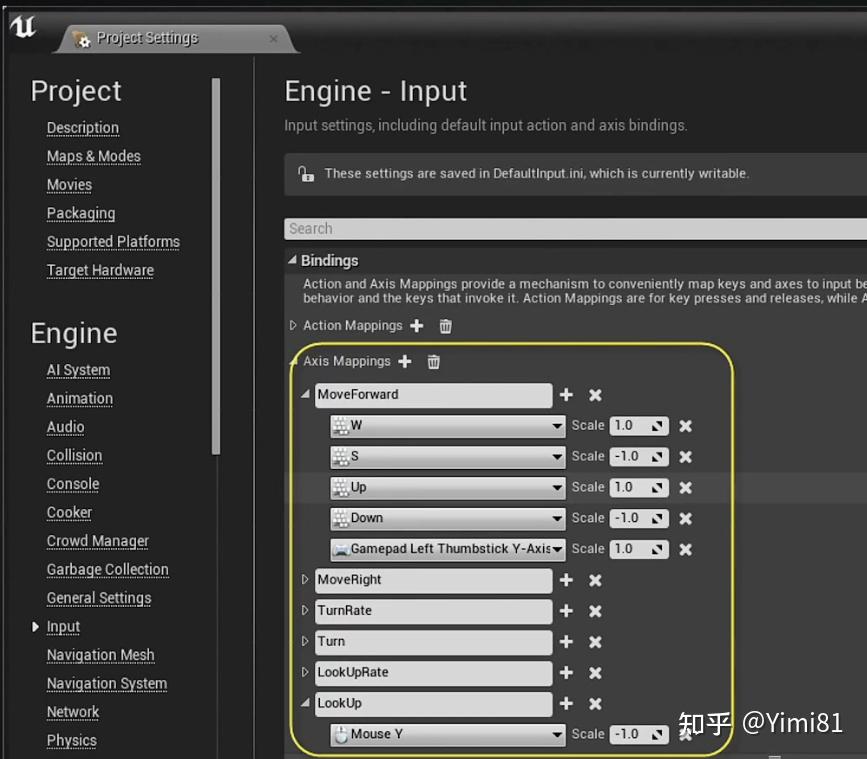Open the Maps & Modes settings

[93, 156]
